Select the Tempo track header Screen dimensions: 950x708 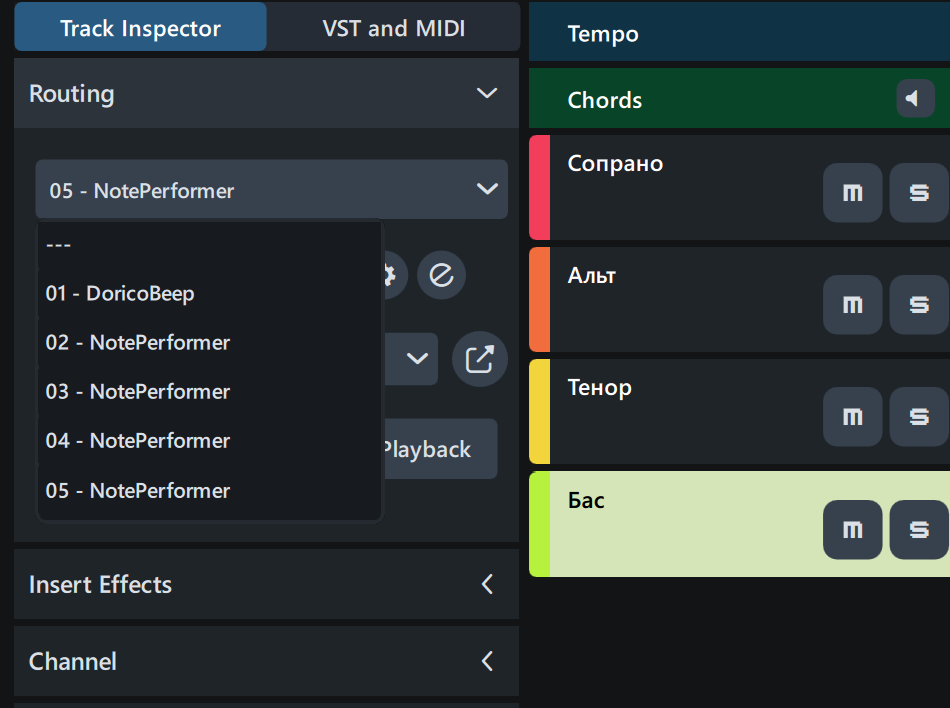(x=738, y=34)
